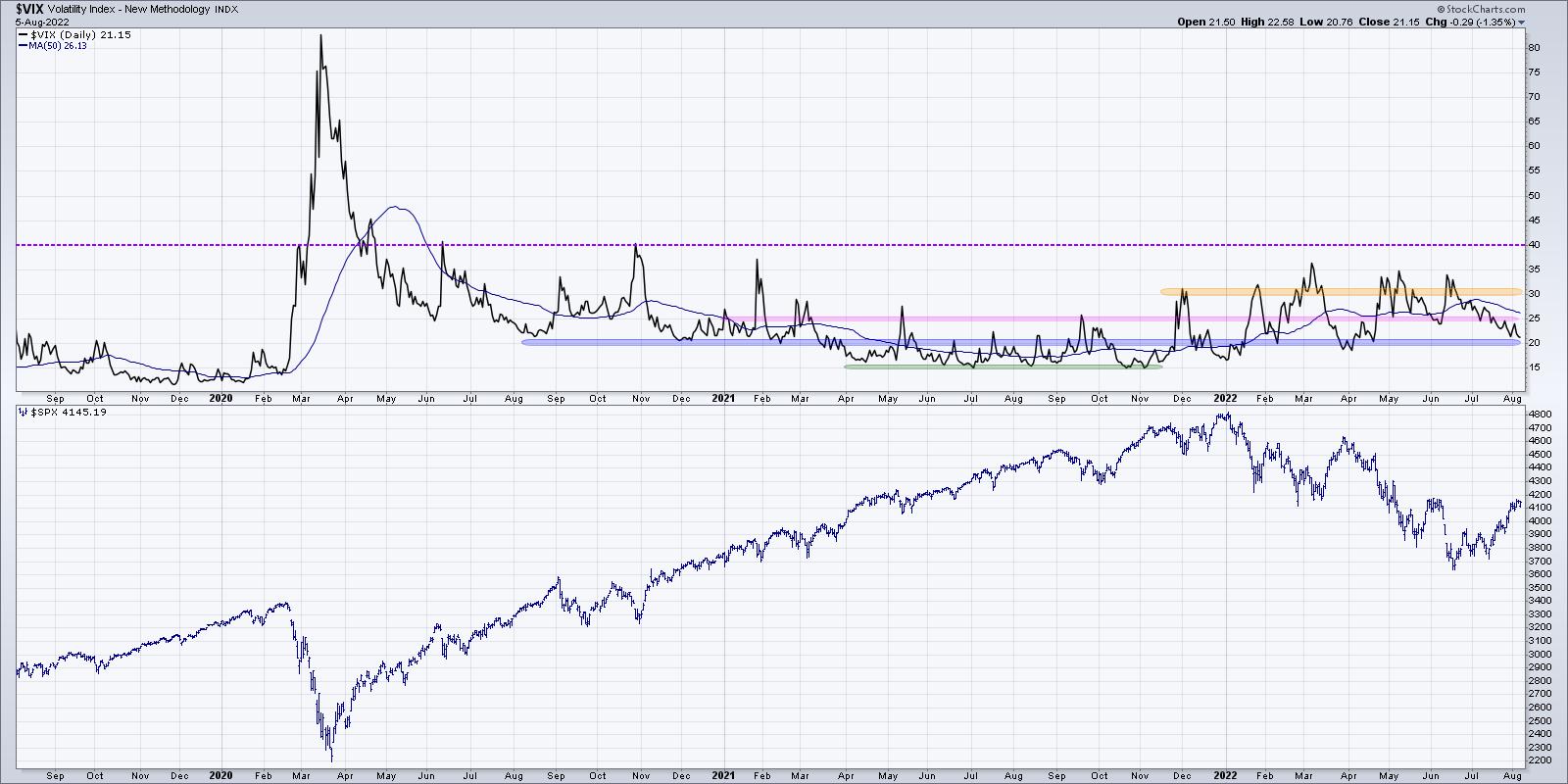Click the $SPX bar-chart legend icon
Image resolution: width=1568 pixels, height=784 pixels.
pyautogui.click(x=24, y=412)
